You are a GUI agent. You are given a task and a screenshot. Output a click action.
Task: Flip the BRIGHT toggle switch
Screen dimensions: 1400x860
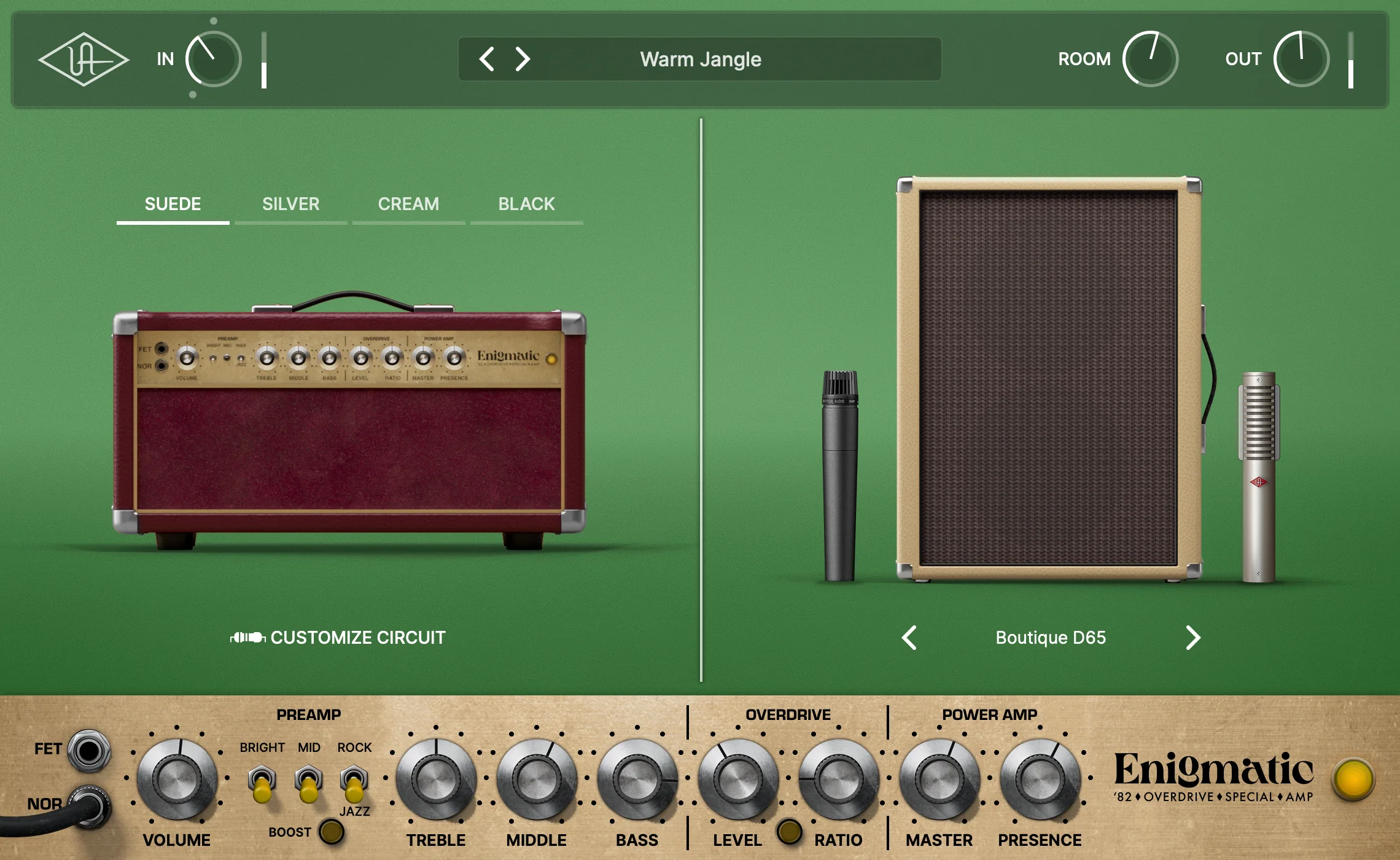pyautogui.click(x=262, y=783)
